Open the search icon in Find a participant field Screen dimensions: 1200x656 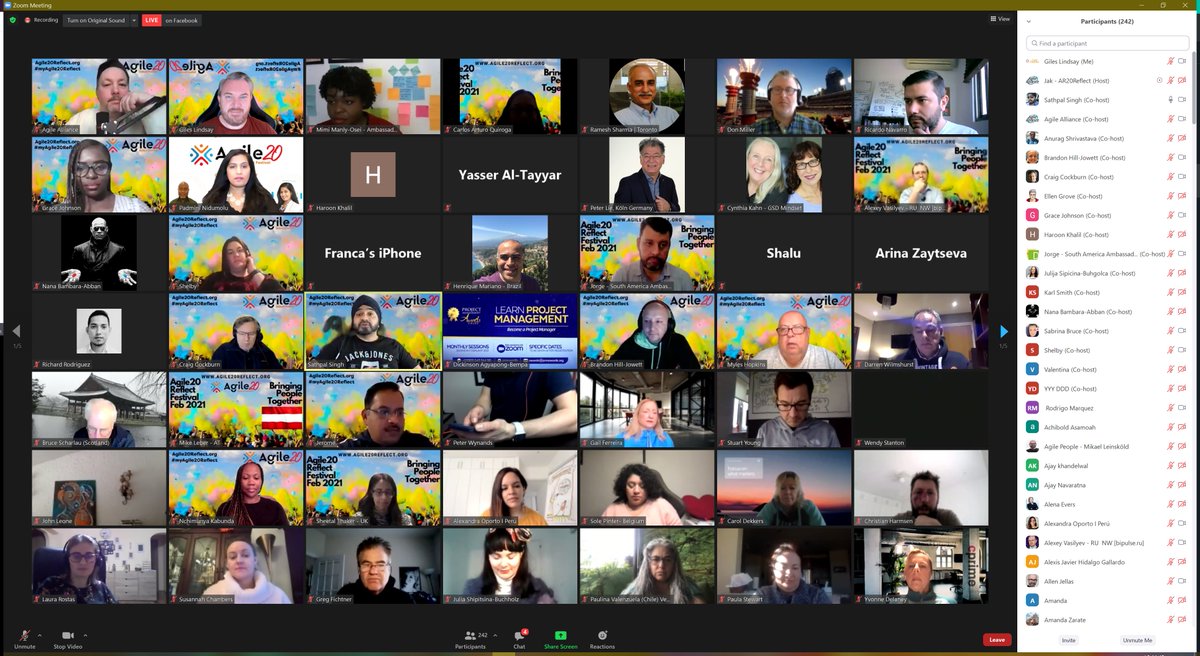(x=1034, y=43)
